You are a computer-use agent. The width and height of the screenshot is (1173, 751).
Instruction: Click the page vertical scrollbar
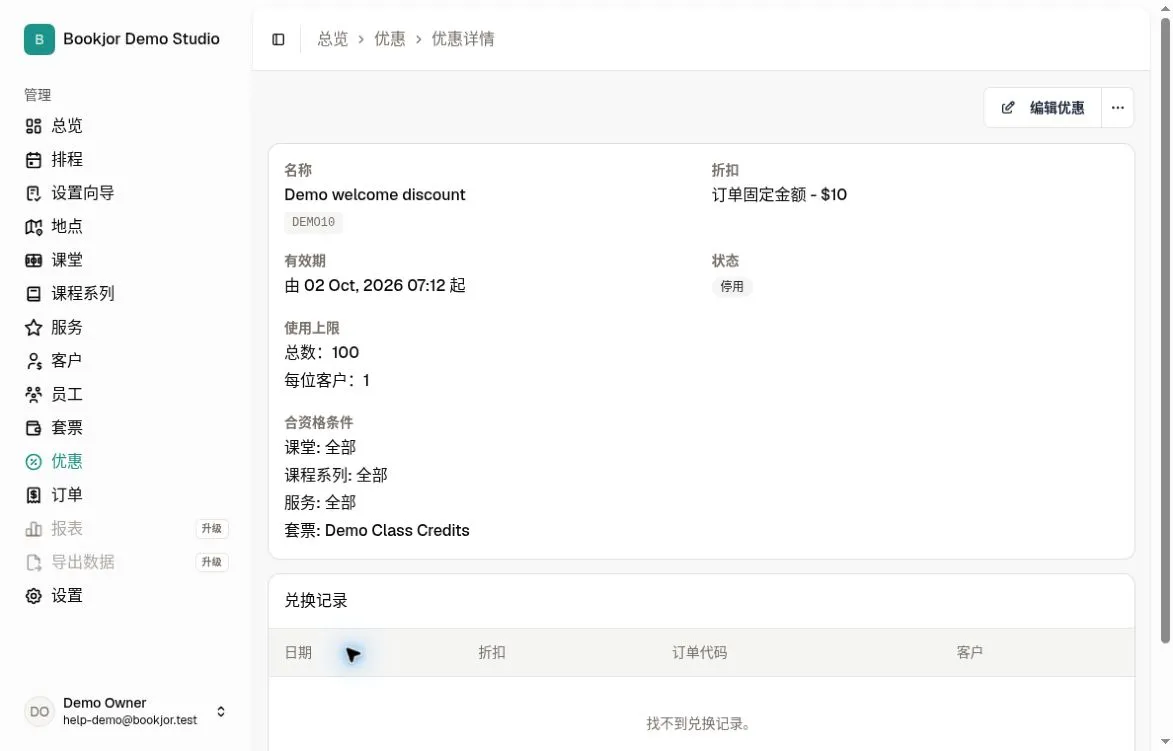pyautogui.click(x=1165, y=329)
